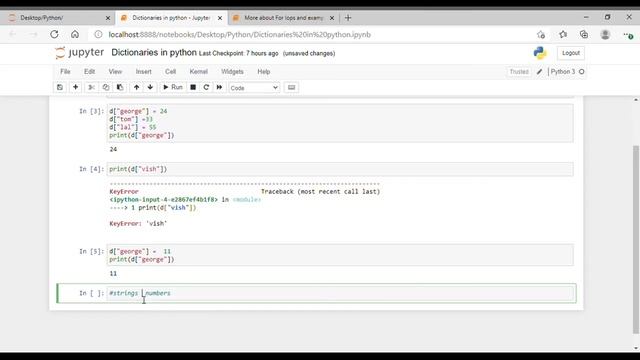Open cell type Code dropdown
The height and width of the screenshot is (360, 640).
(x=254, y=88)
